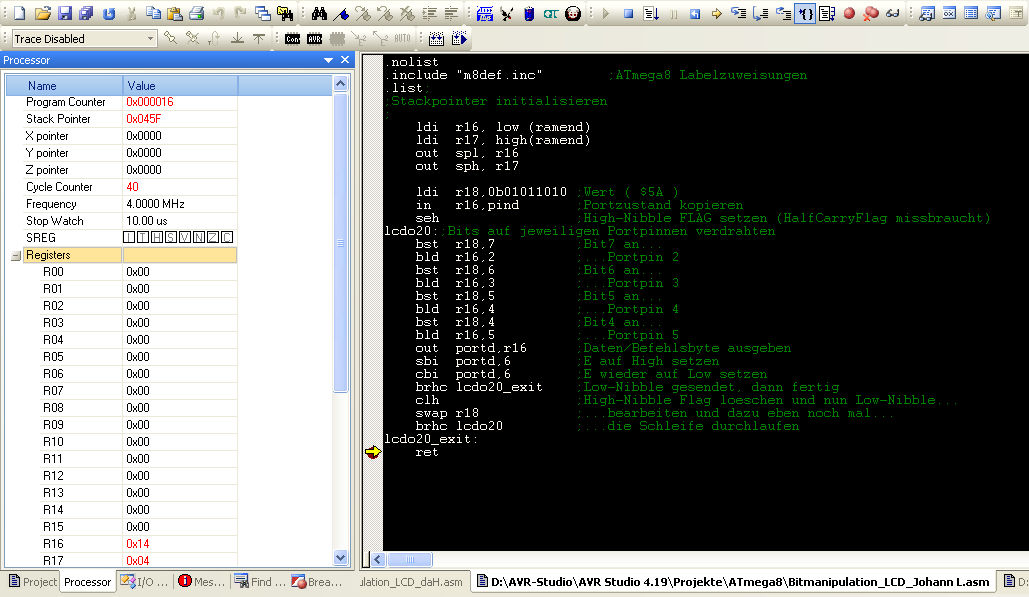
Task: Click the editor horizontal scrollbar thumb
Action: pos(410,560)
